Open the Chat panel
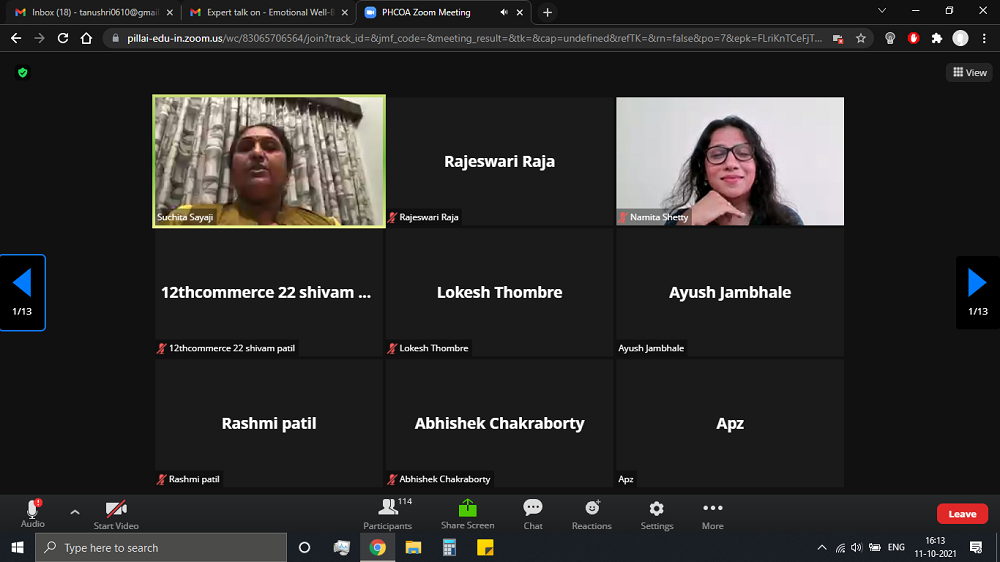 pyautogui.click(x=533, y=514)
